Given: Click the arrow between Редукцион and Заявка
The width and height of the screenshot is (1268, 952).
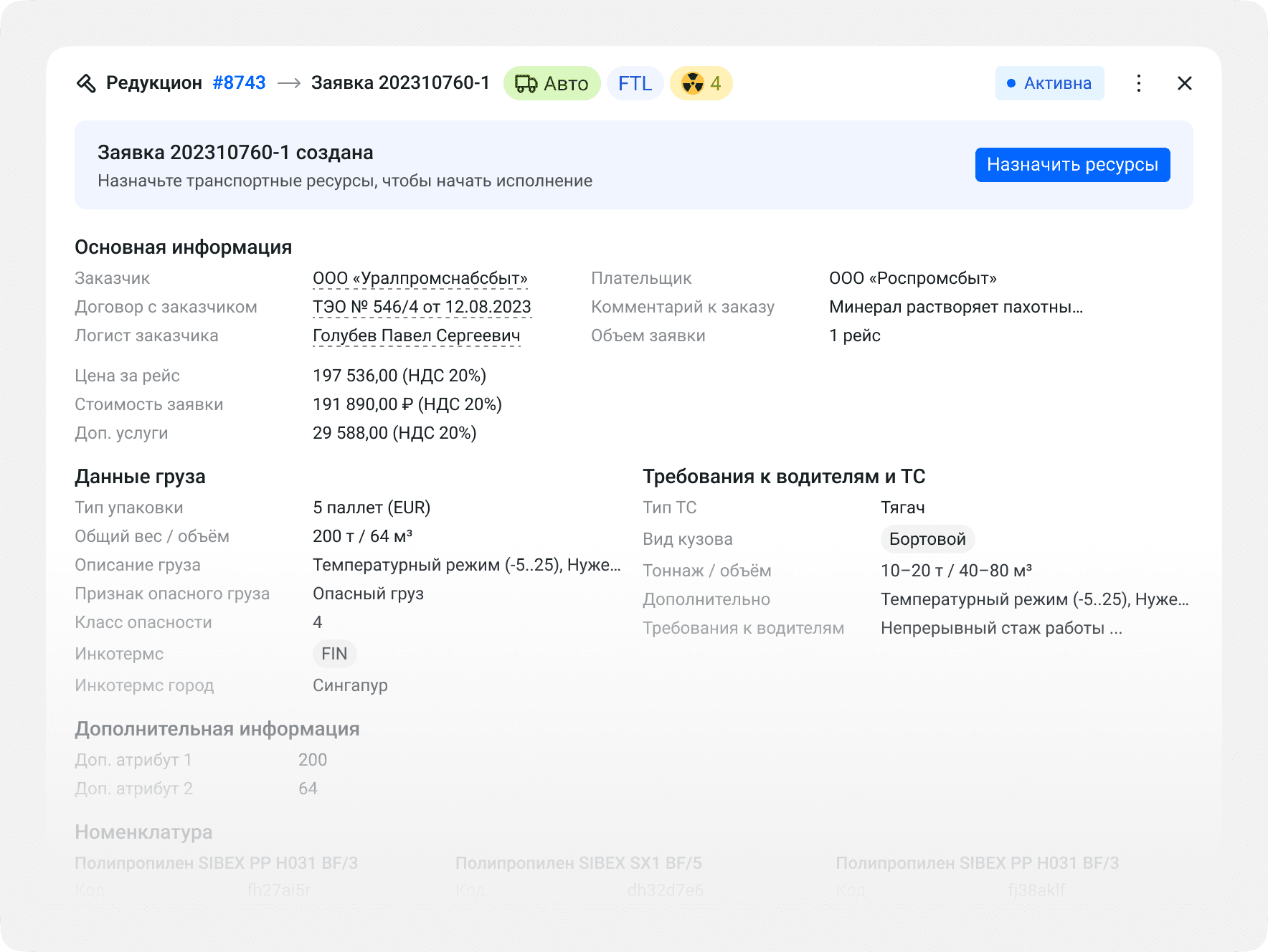Looking at the screenshot, I should 288,82.
